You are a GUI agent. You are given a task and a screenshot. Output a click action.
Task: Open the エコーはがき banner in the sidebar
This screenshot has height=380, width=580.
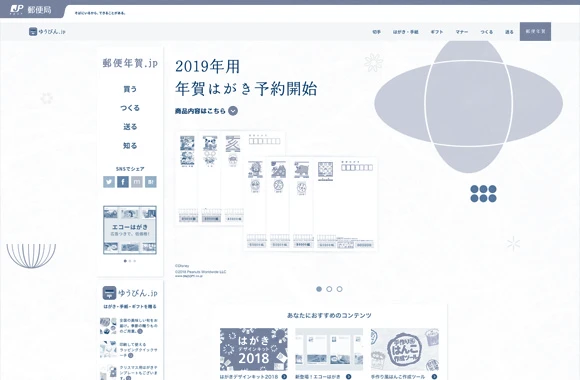(130, 230)
